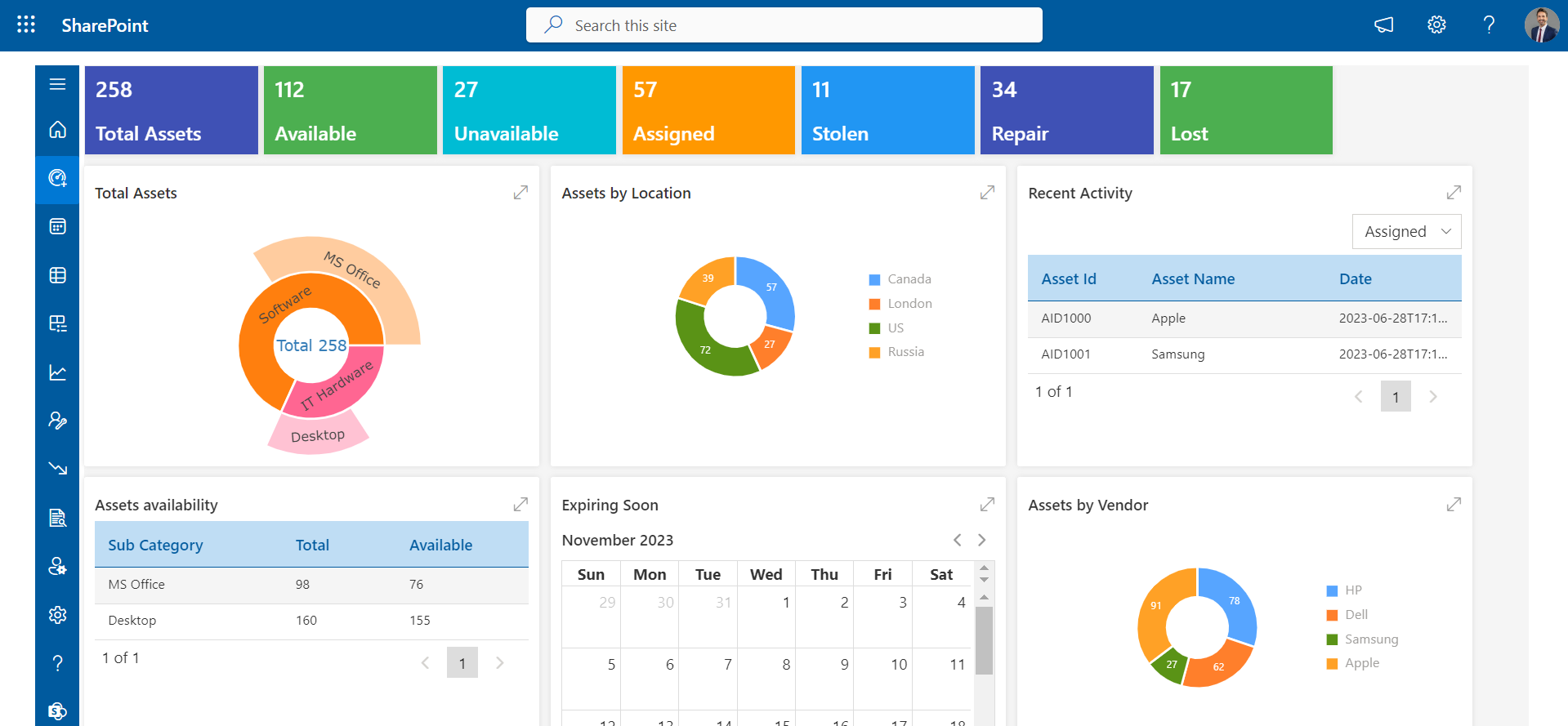Expand the Assets by Location panel
This screenshot has width=1568, height=726.
coord(987,193)
